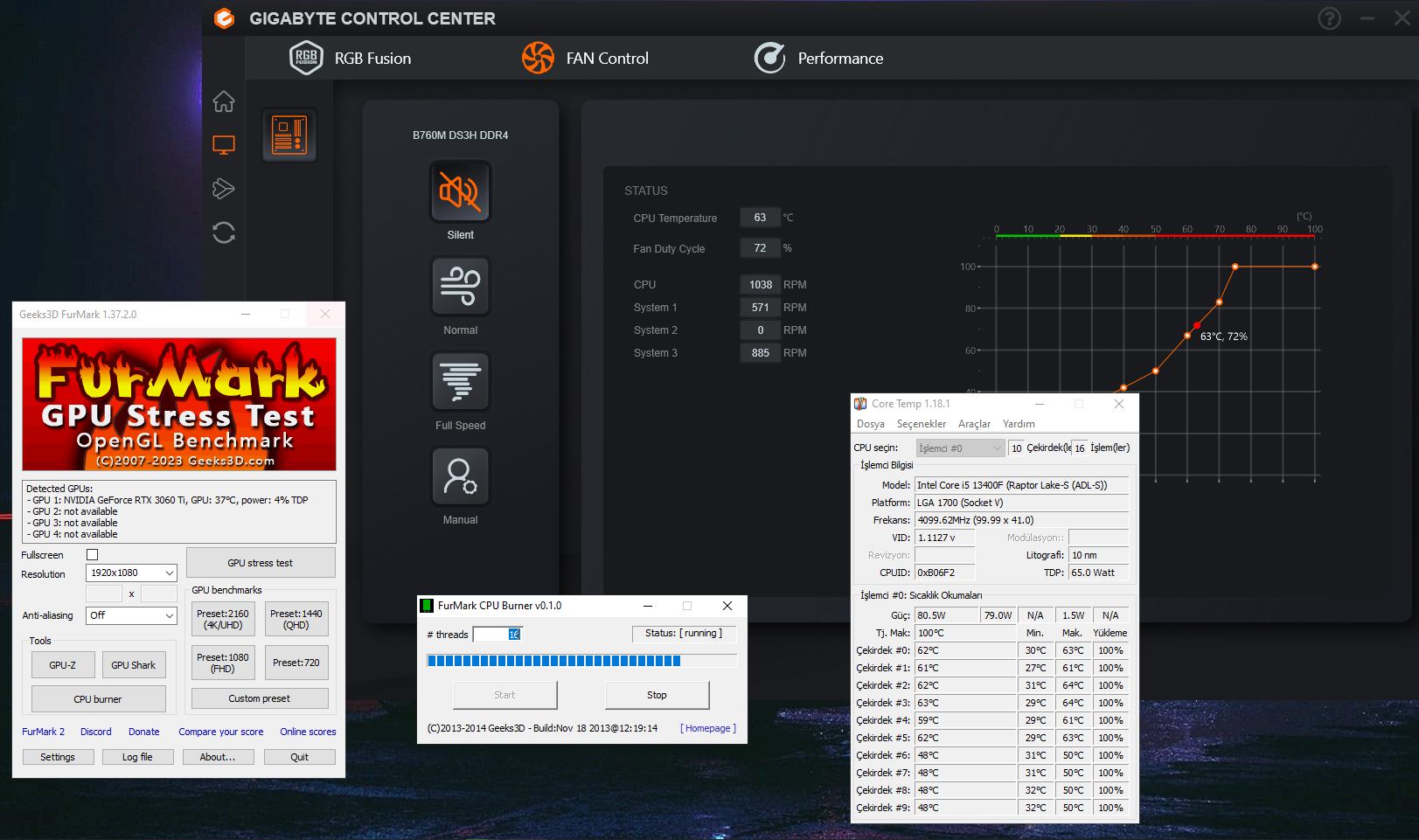Open the FurMark 2 link
This screenshot has width=1419, height=840.
point(44,732)
